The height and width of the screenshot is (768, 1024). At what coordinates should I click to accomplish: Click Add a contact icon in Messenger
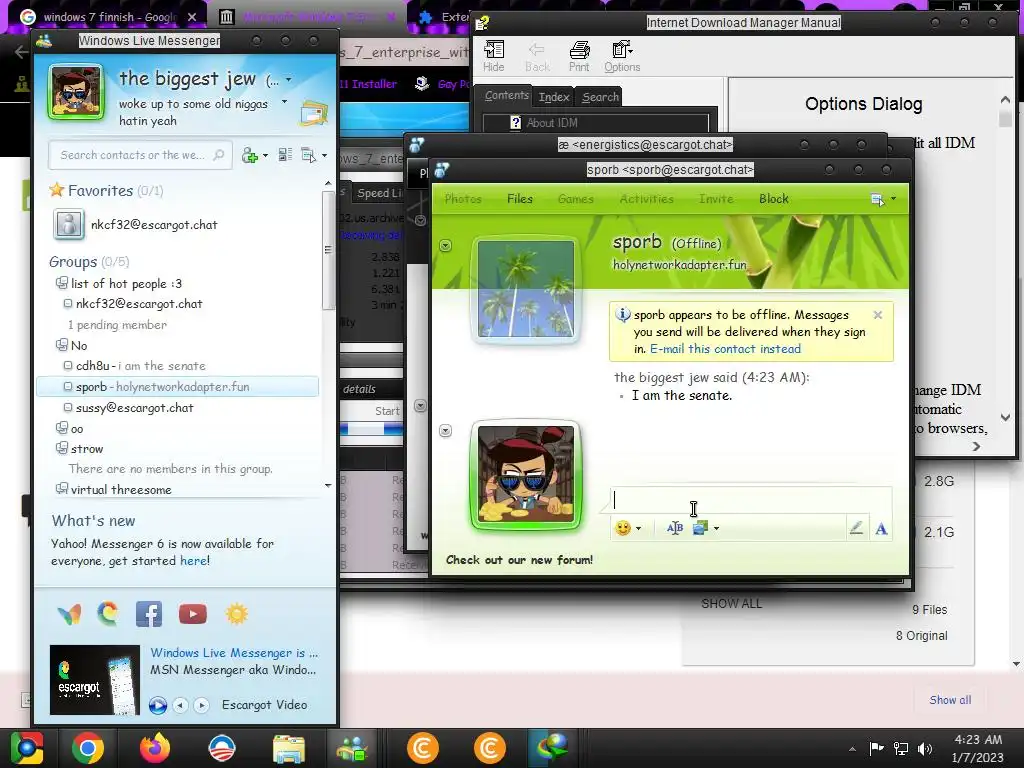tap(249, 155)
